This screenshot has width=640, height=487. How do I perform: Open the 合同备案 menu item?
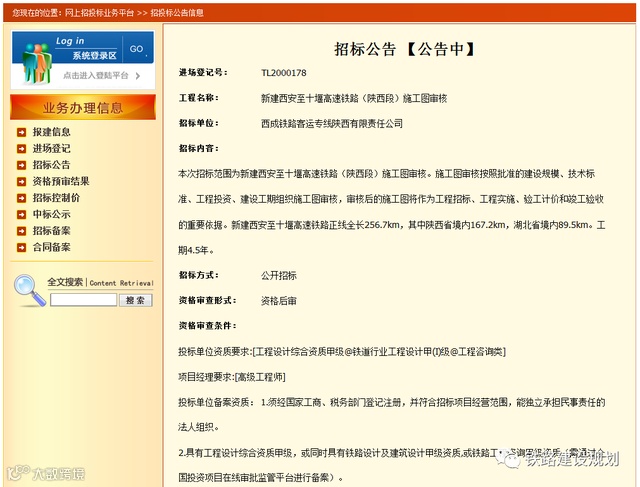coord(51,247)
